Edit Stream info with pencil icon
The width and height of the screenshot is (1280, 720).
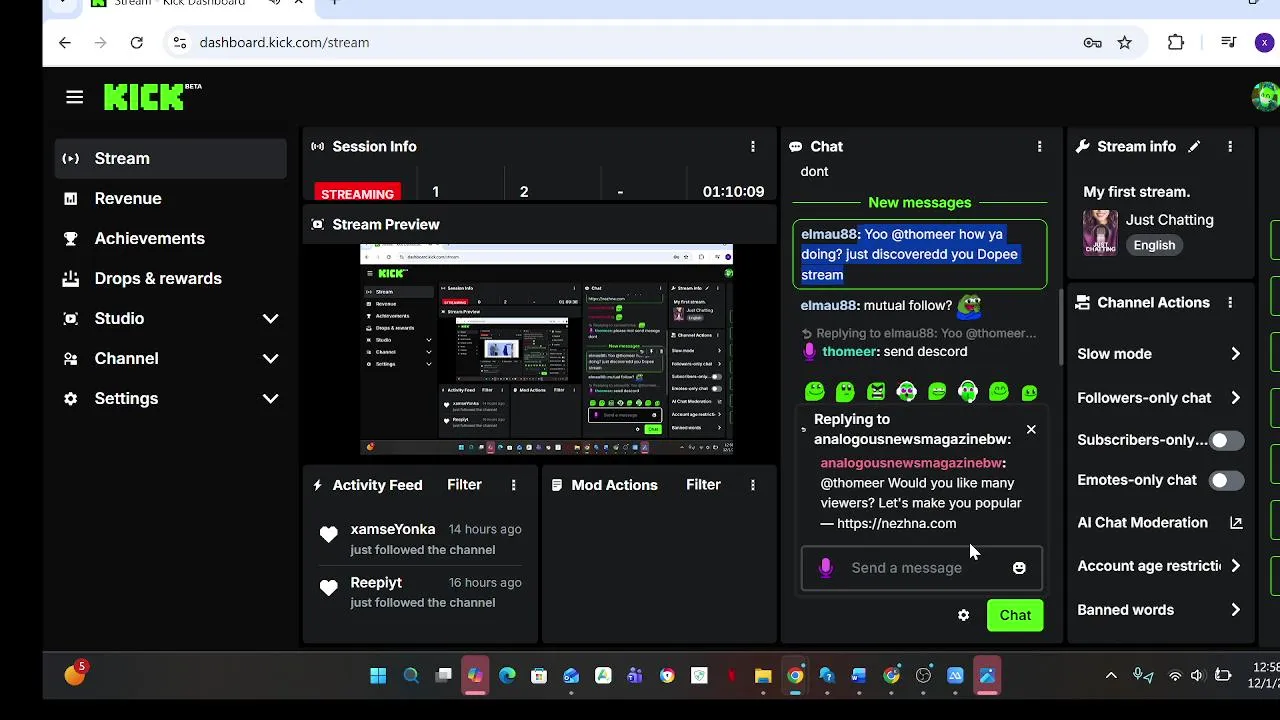[x=1194, y=146]
